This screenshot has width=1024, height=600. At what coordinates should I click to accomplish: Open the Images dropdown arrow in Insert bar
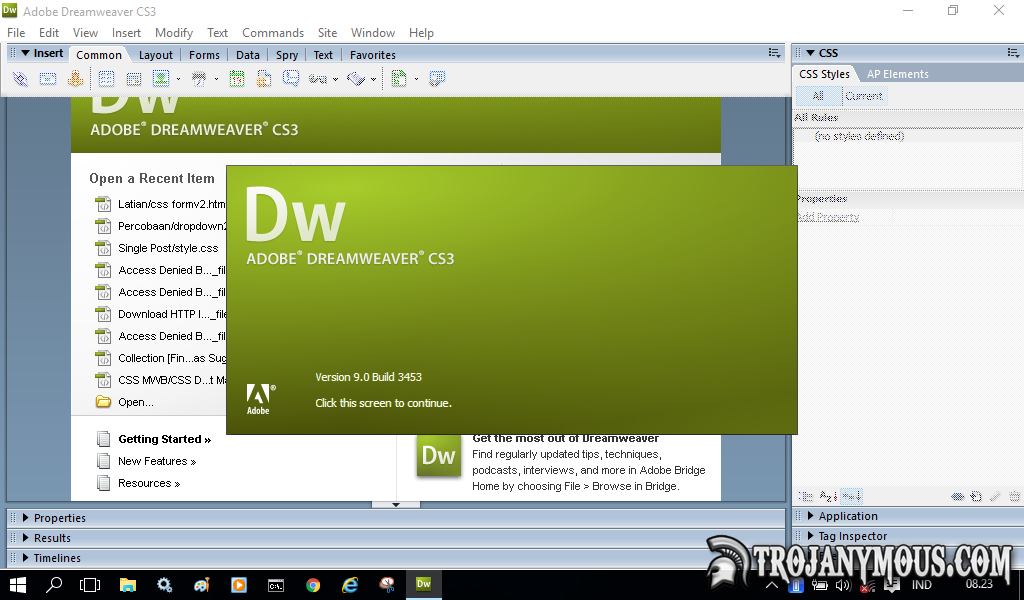(x=178, y=79)
